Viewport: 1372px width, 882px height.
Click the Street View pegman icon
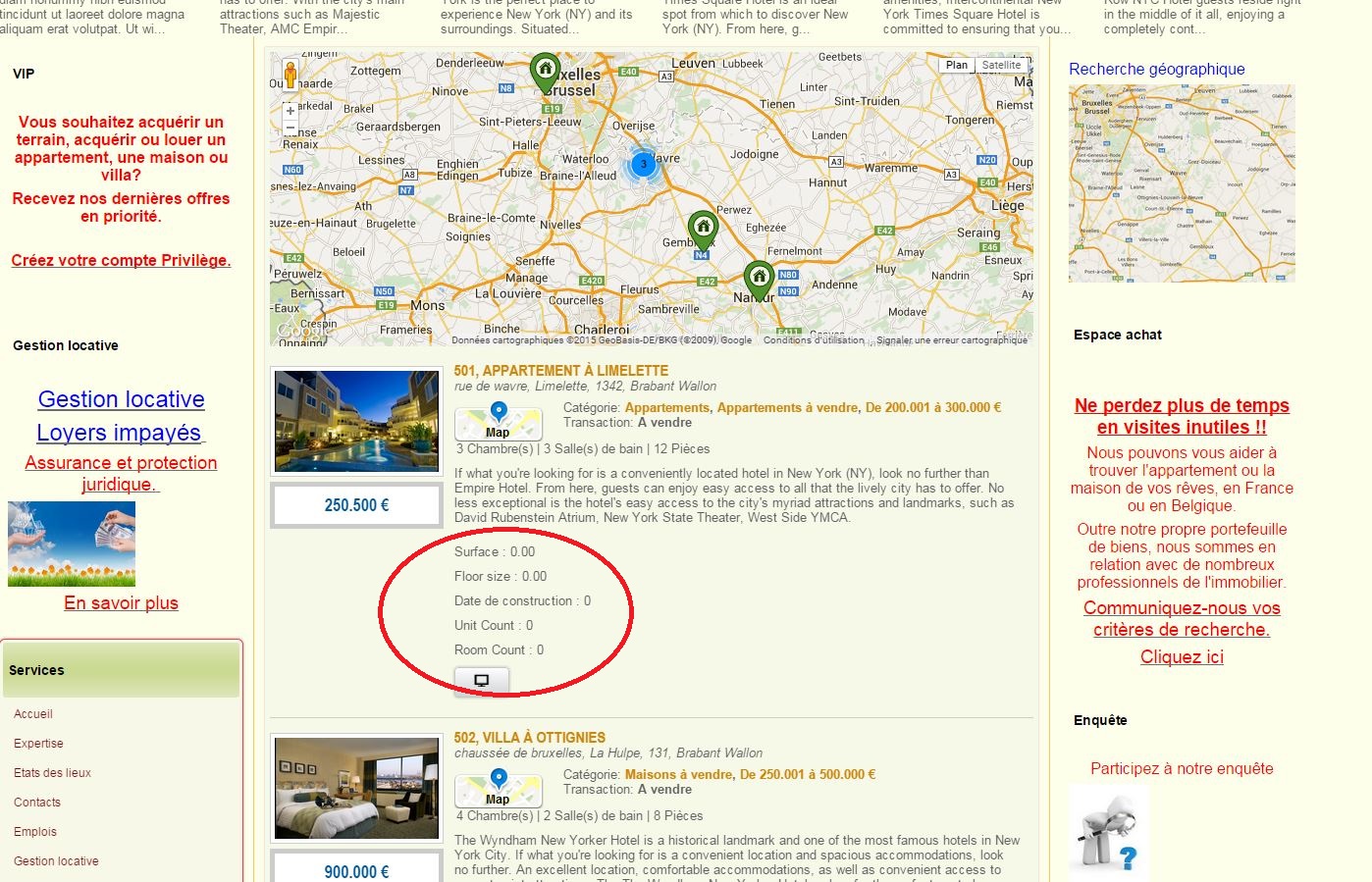coord(290,75)
